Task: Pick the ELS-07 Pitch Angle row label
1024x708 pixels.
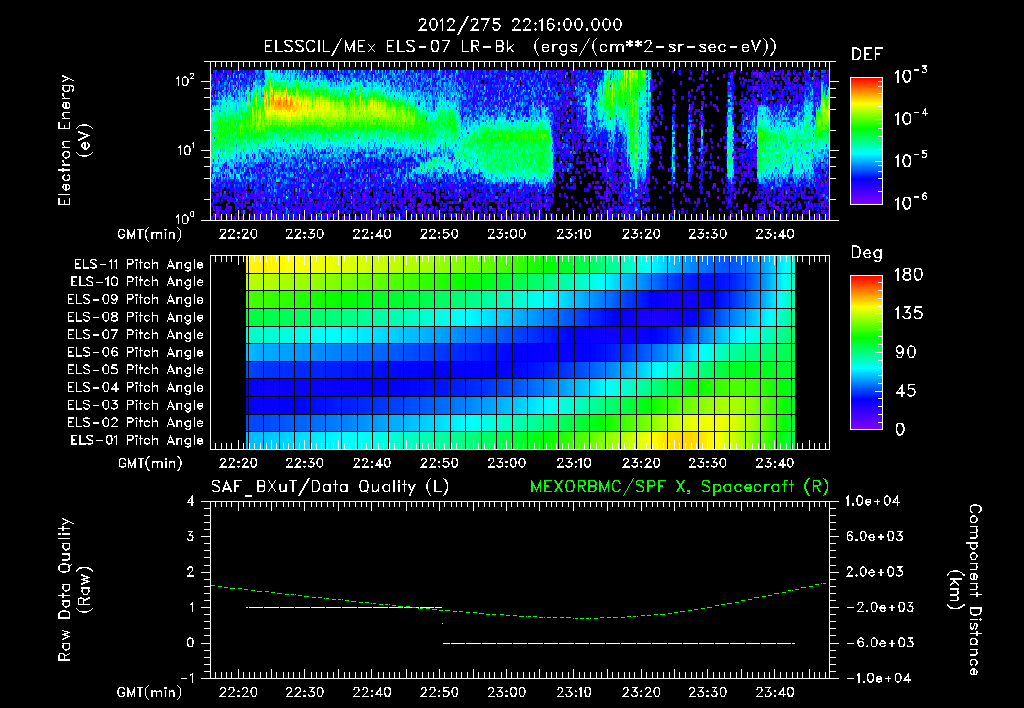Action: [x=135, y=334]
